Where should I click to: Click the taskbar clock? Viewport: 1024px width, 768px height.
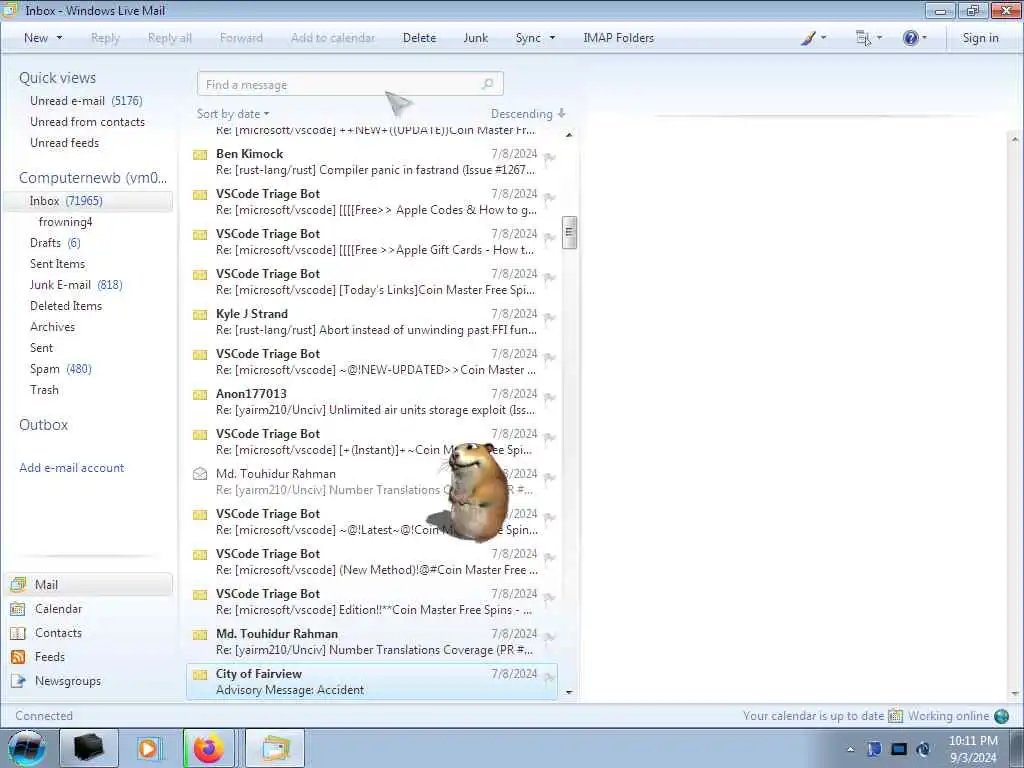pyautogui.click(x=973, y=749)
